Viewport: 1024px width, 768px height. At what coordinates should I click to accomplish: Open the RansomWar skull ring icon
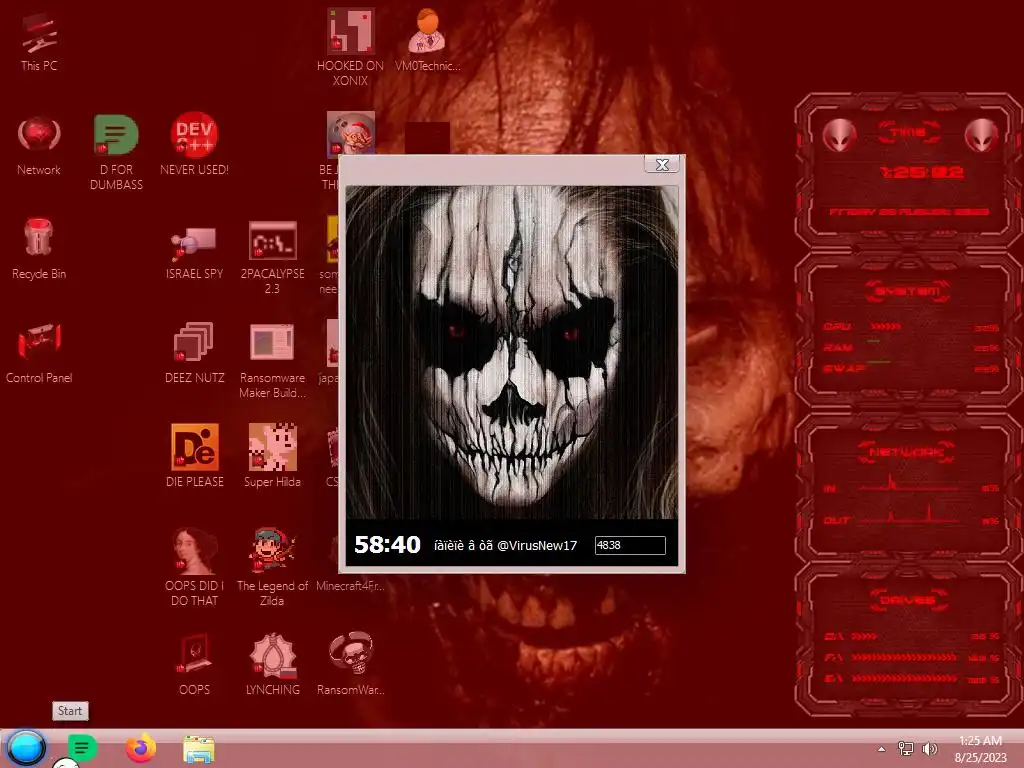click(350, 664)
